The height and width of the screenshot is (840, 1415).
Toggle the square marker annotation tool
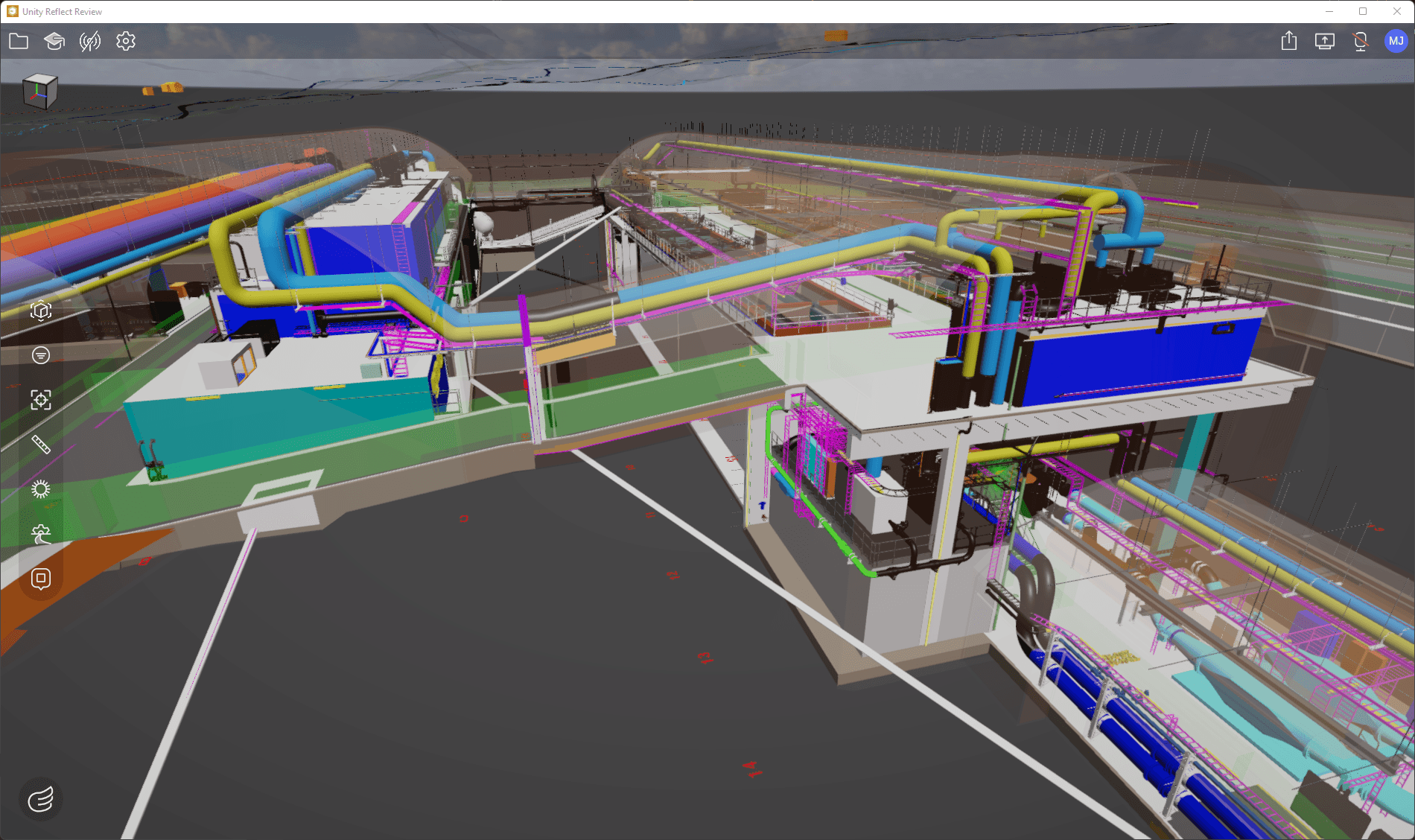pyautogui.click(x=41, y=579)
